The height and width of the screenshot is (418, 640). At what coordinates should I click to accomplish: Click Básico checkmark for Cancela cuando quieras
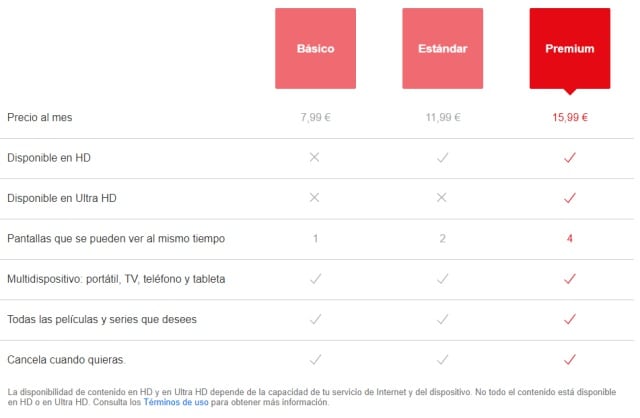315,359
